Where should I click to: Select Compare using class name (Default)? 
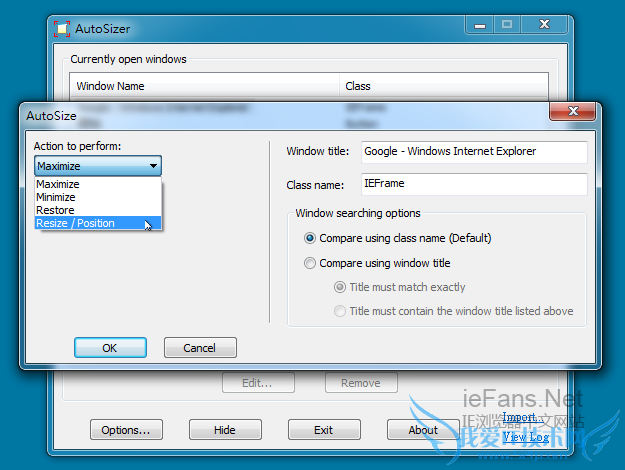tap(397, 238)
